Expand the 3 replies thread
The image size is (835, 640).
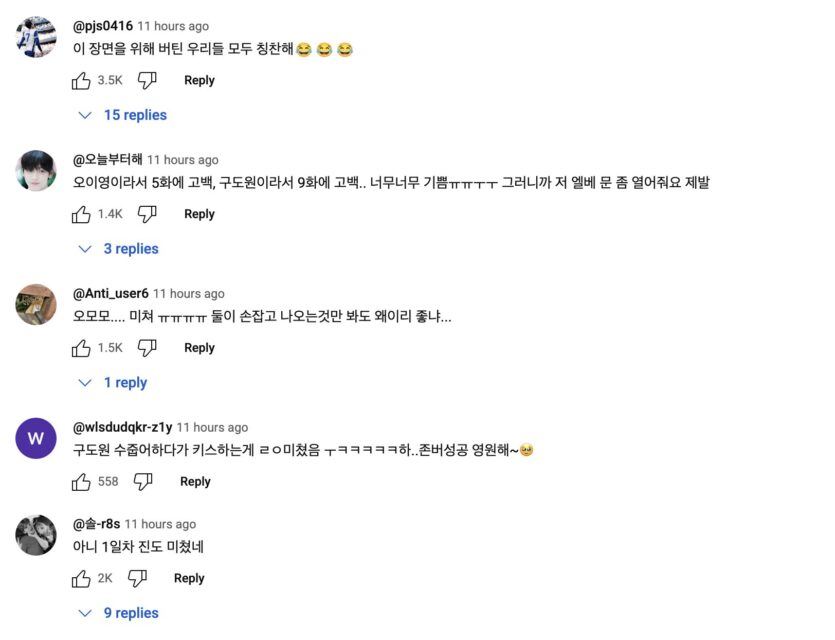[119, 249]
